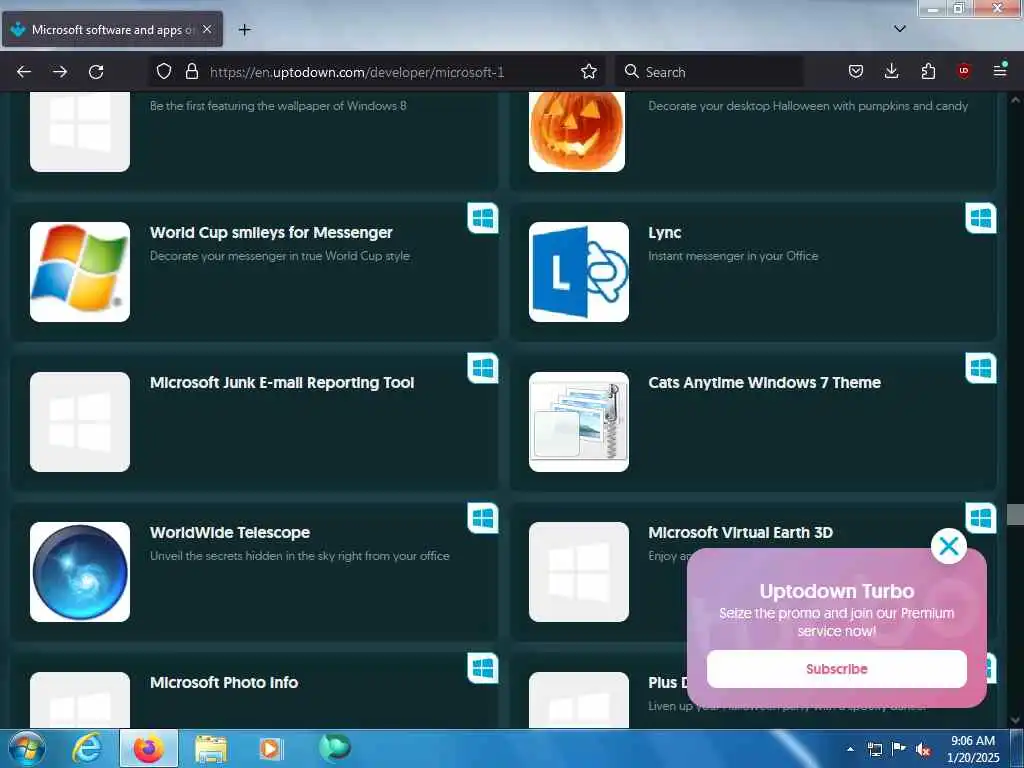Click the muted volume tray icon
This screenshot has width=1024, height=768.
[923, 749]
